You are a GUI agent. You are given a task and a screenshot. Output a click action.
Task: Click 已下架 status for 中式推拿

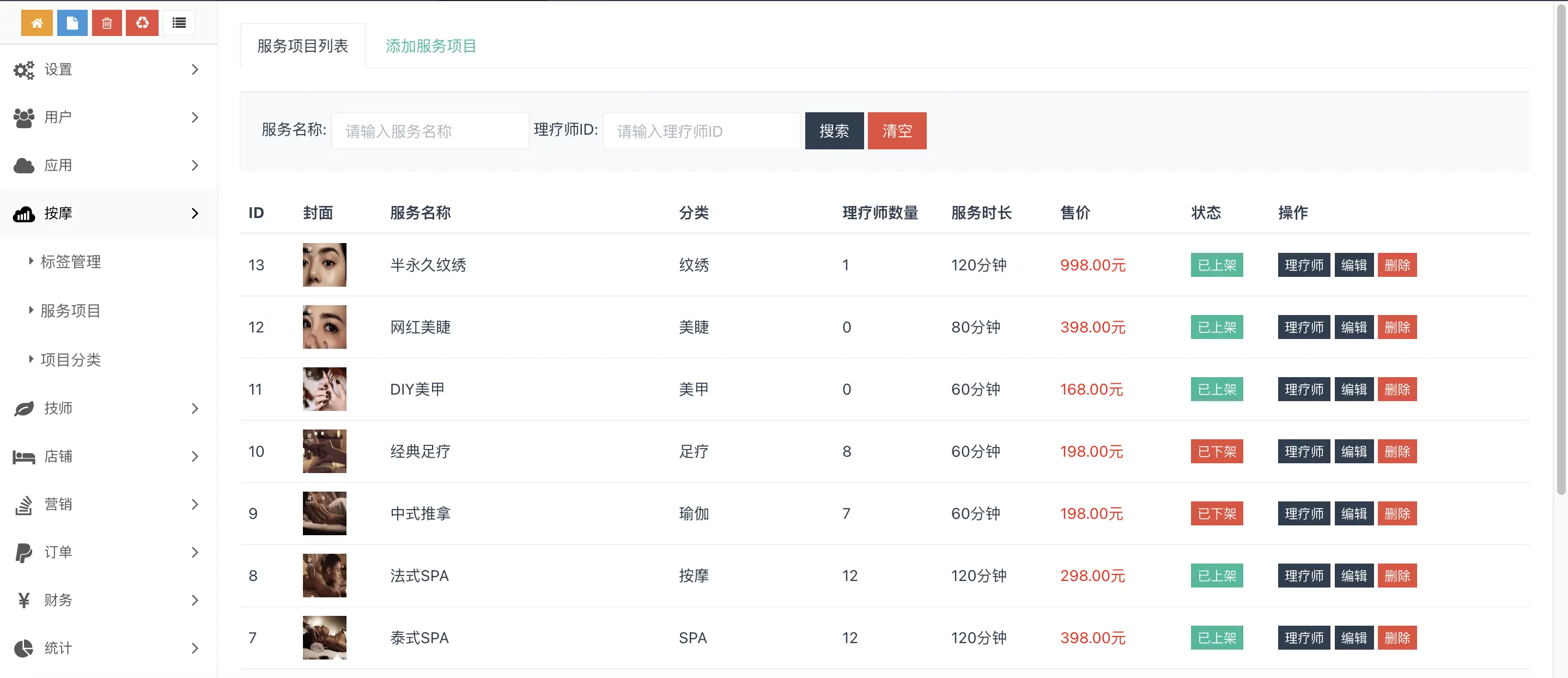click(x=1216, y=513)
